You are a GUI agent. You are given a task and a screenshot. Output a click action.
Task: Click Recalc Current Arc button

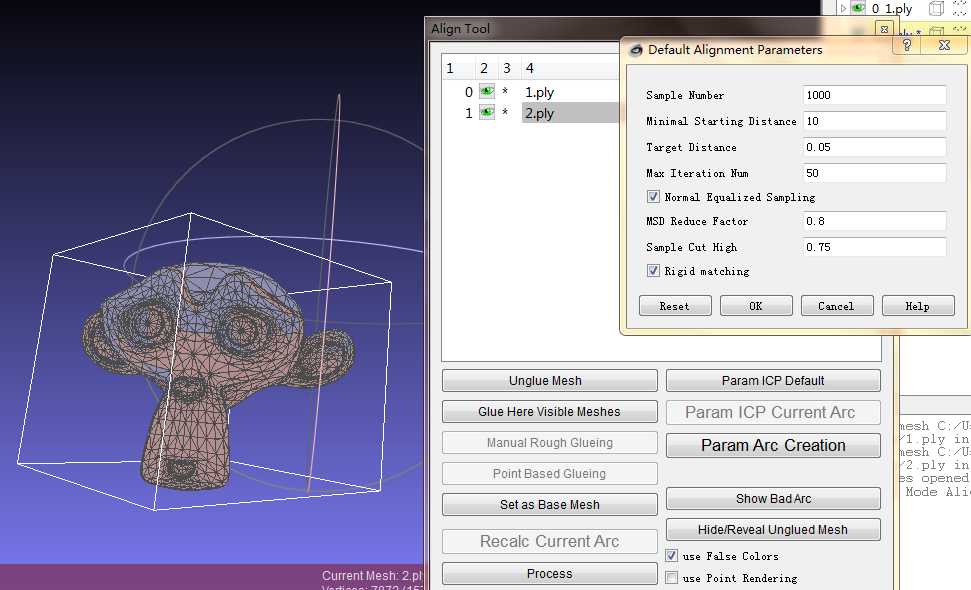pyautogui.click(x=549, y=541)
